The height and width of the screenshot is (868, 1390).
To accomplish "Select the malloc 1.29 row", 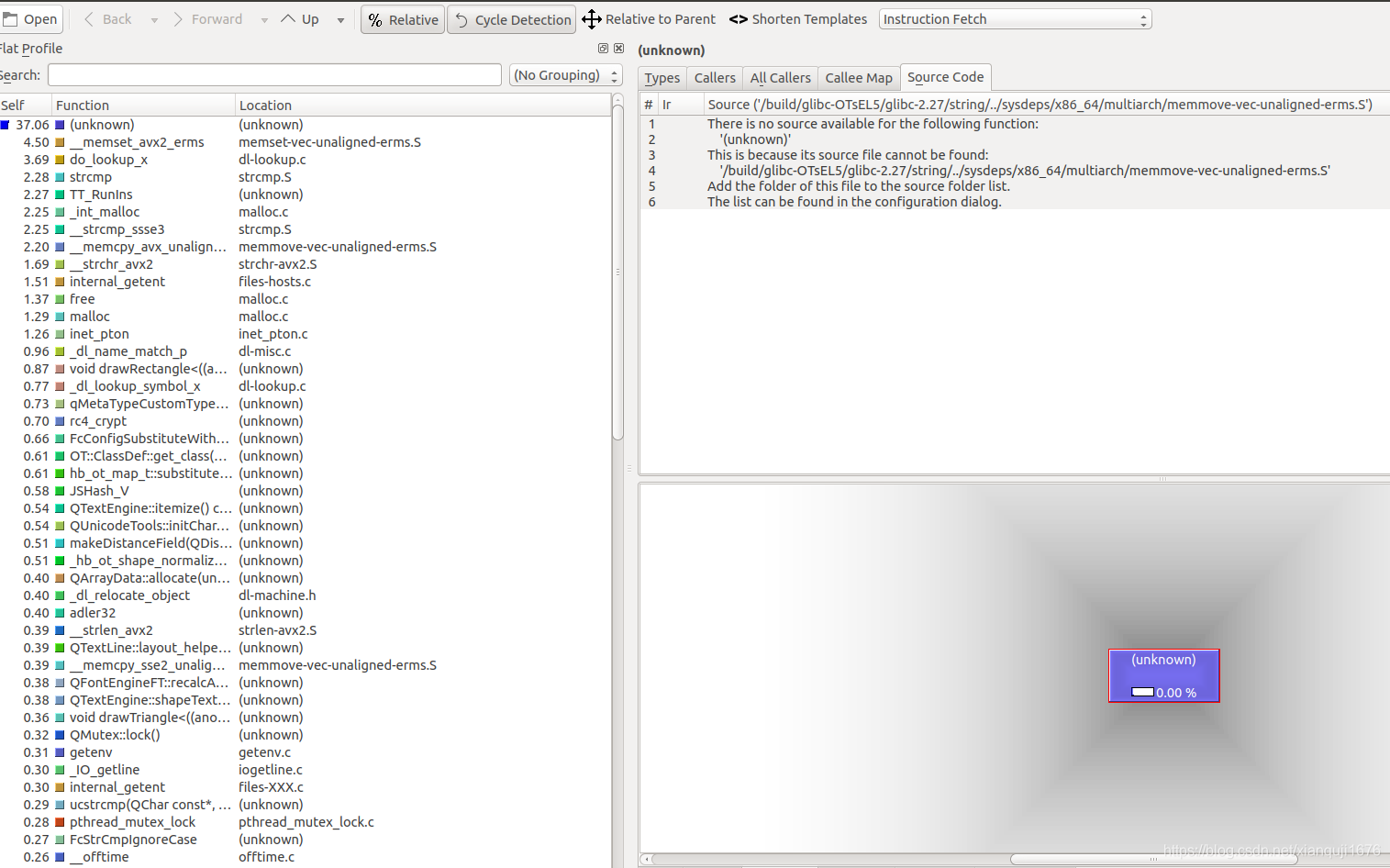I will pyautogui.click(x=305, y=317).
